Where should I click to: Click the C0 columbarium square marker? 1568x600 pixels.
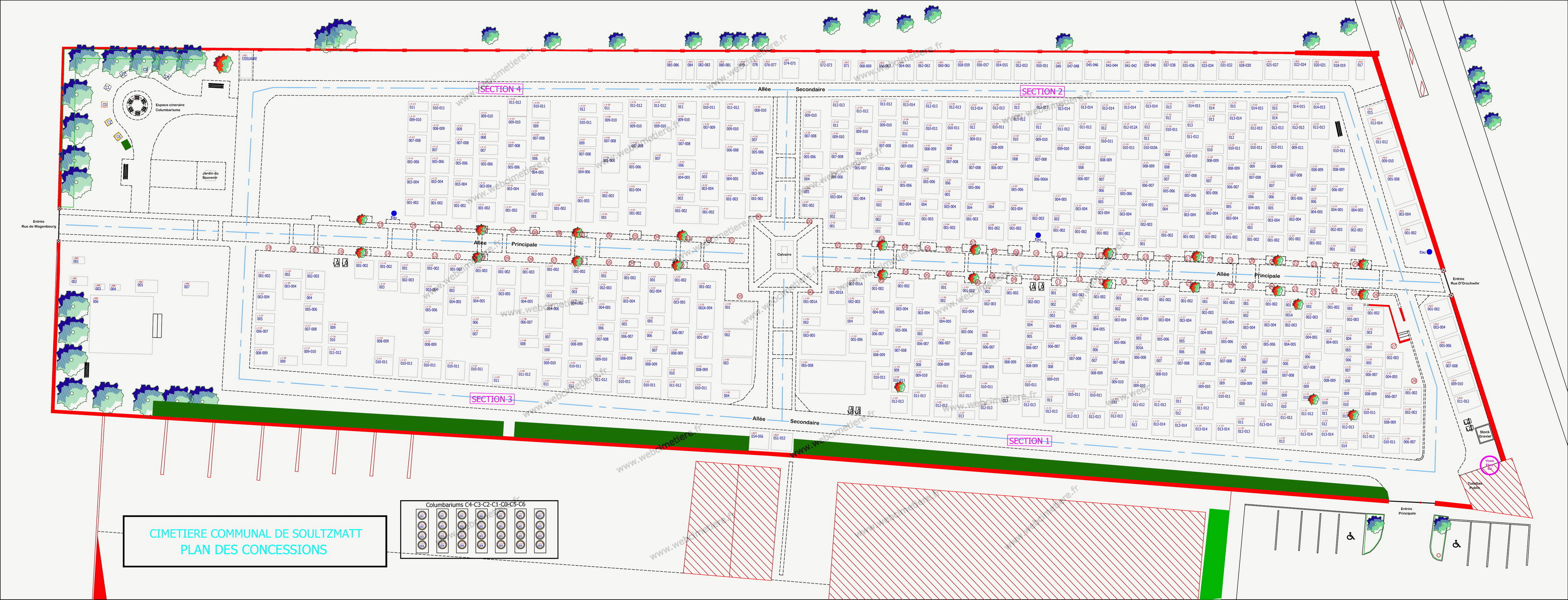point(105,104)
